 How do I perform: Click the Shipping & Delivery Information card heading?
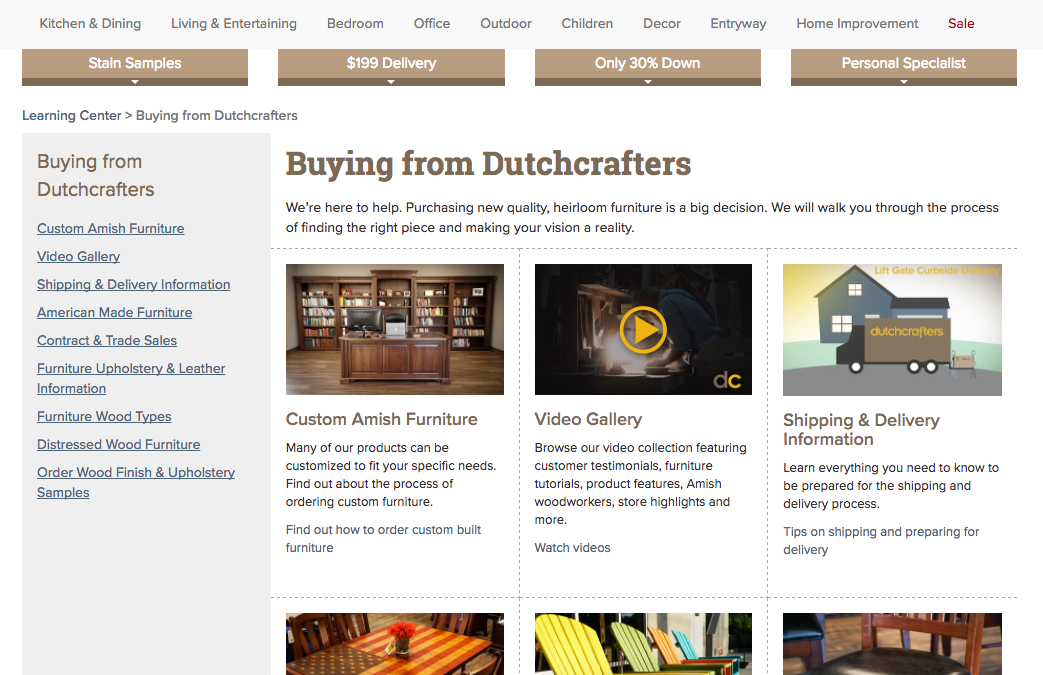861,430
